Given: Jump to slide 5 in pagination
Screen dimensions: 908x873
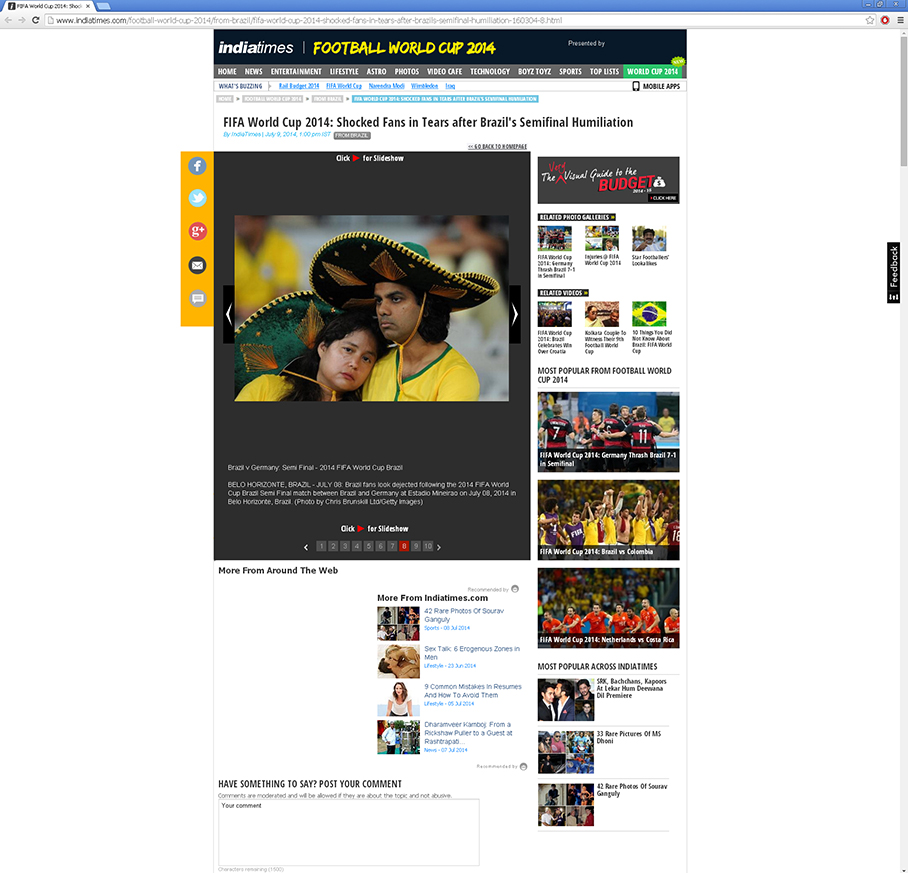Looking at the screenshot, I should coord(368,546).
